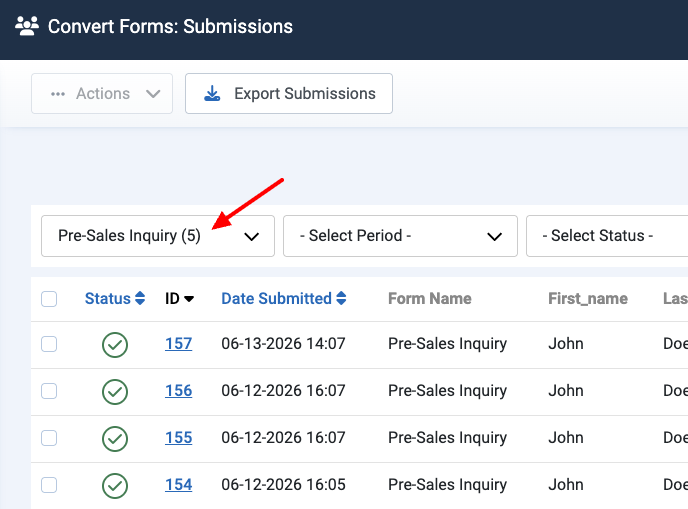Image resolution: width=688 pixels, height=509 pixels.
Task: Open submission ID 155 link
Action: click(x=179, y=437)
